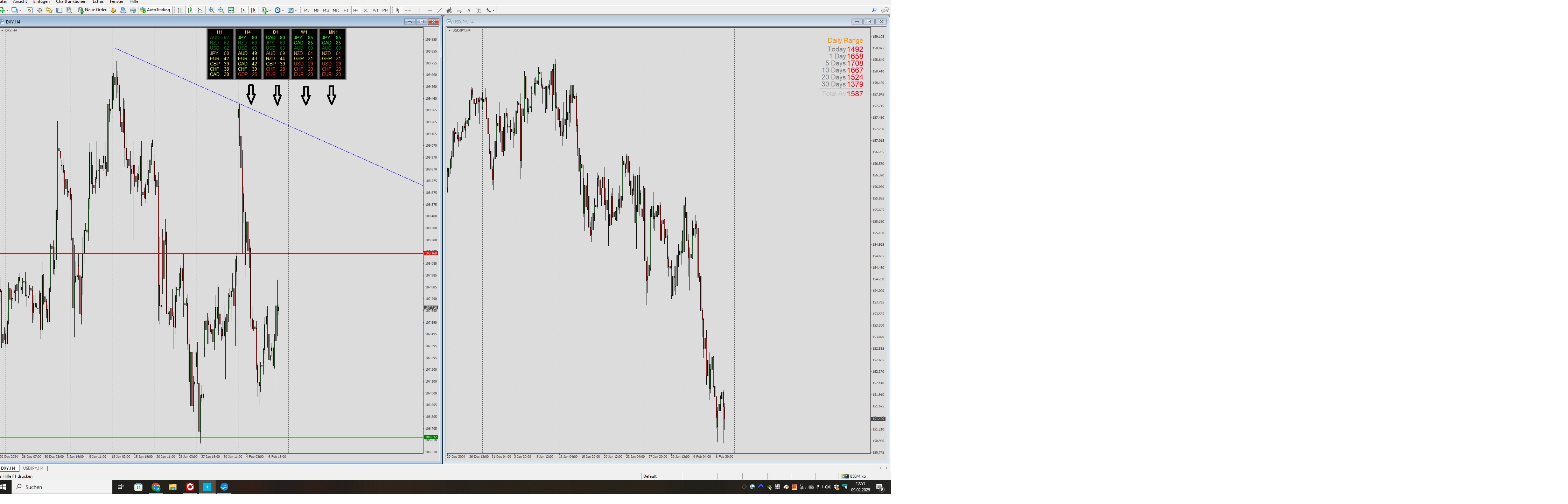Open the Navigator star-folder icon
This screenshot has width=1568, height=504.
tap(49, 10)
